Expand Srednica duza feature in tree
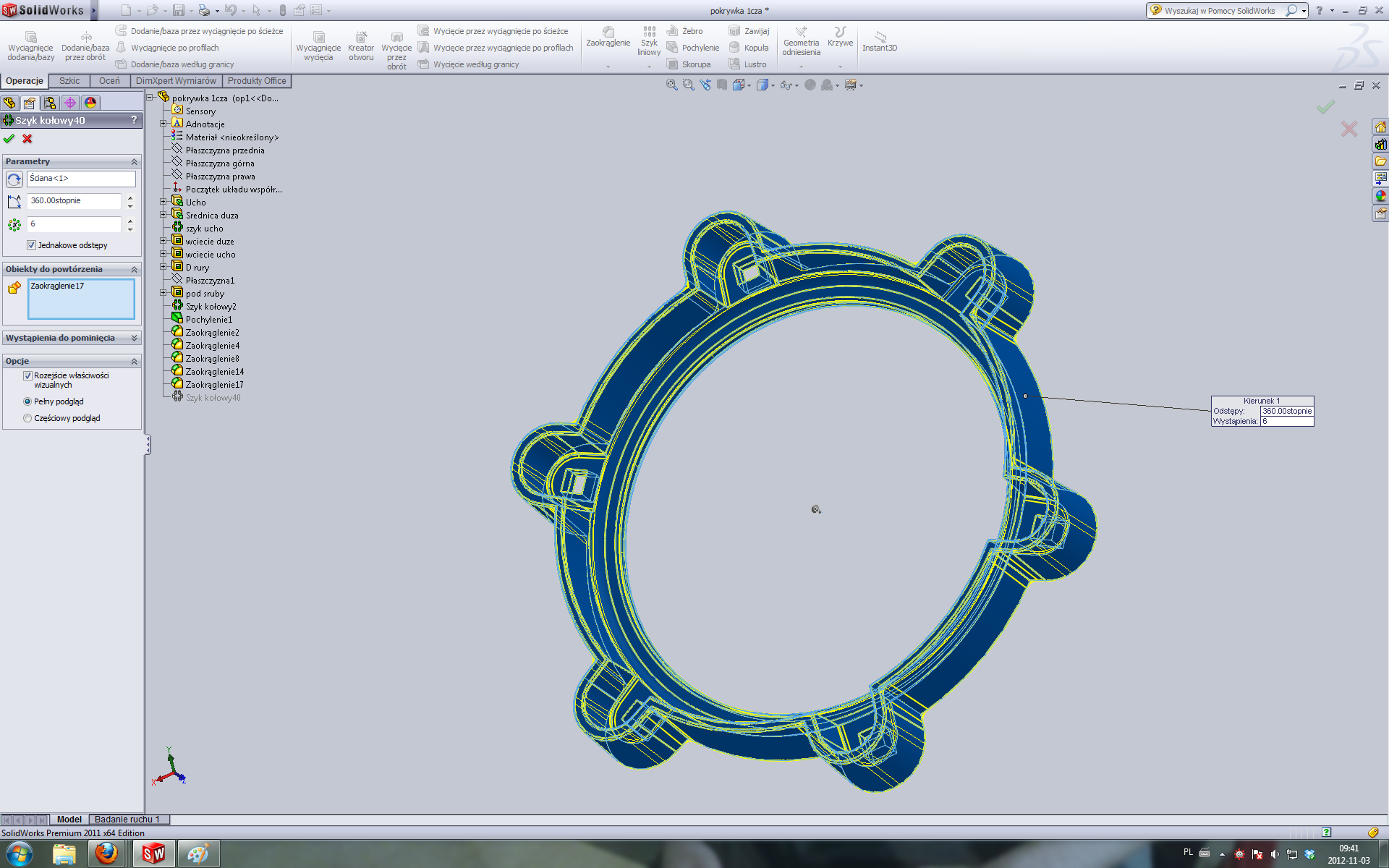The image size is (1389, 868). click(163, 215)
